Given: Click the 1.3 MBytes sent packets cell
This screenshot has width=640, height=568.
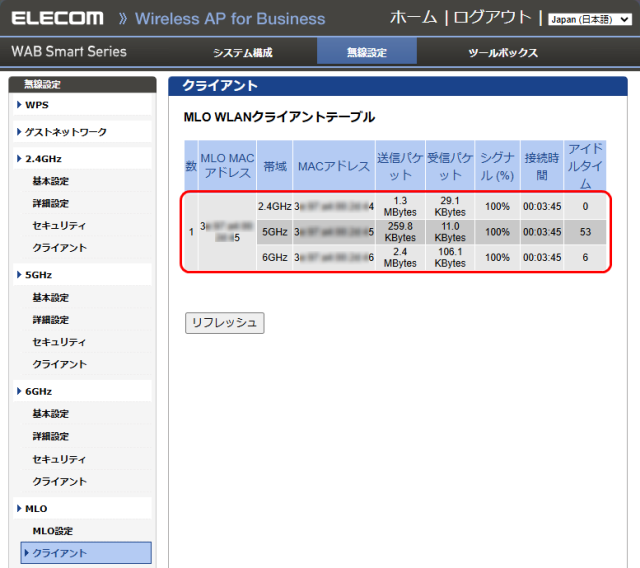Looking at the screenshot, I should coord(400,206).
